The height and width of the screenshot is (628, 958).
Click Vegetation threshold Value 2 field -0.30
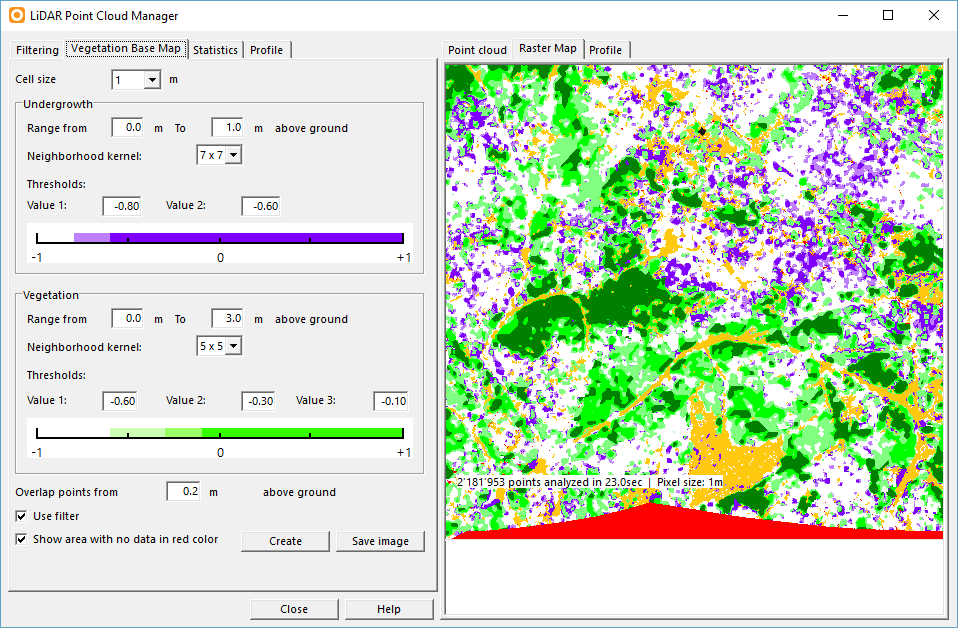coord(258,401)
